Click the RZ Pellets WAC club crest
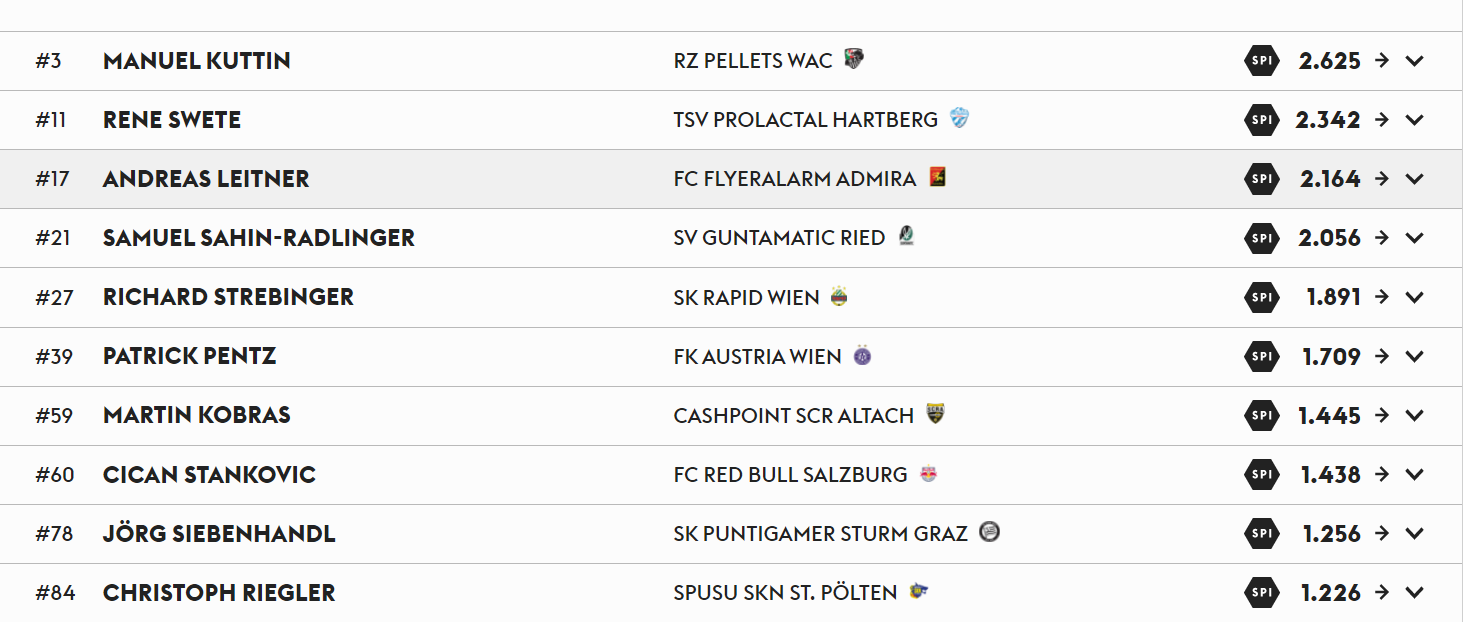This screenshot has width=1463, height=622. click(x=853, y=59)
